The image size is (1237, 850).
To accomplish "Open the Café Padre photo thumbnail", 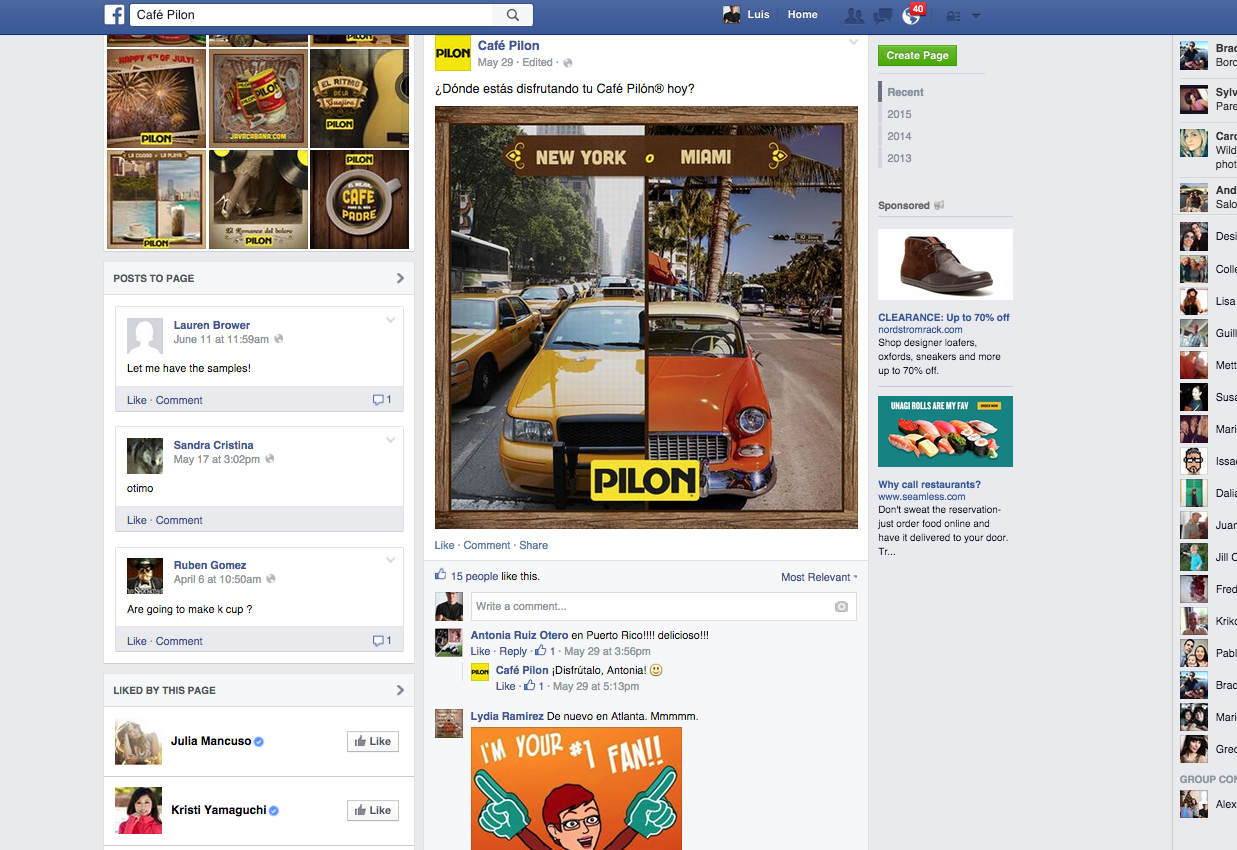I will pos(359,199).
